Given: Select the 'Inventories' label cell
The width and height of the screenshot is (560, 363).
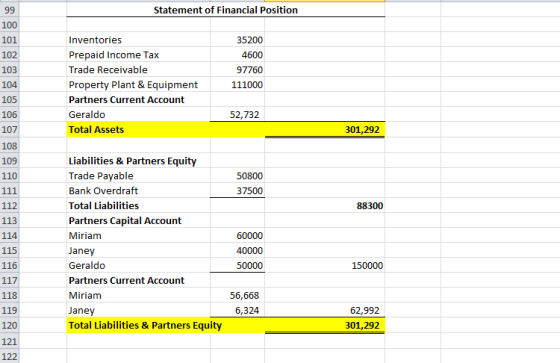Looking at the screenshot, I should coord(138,40).
